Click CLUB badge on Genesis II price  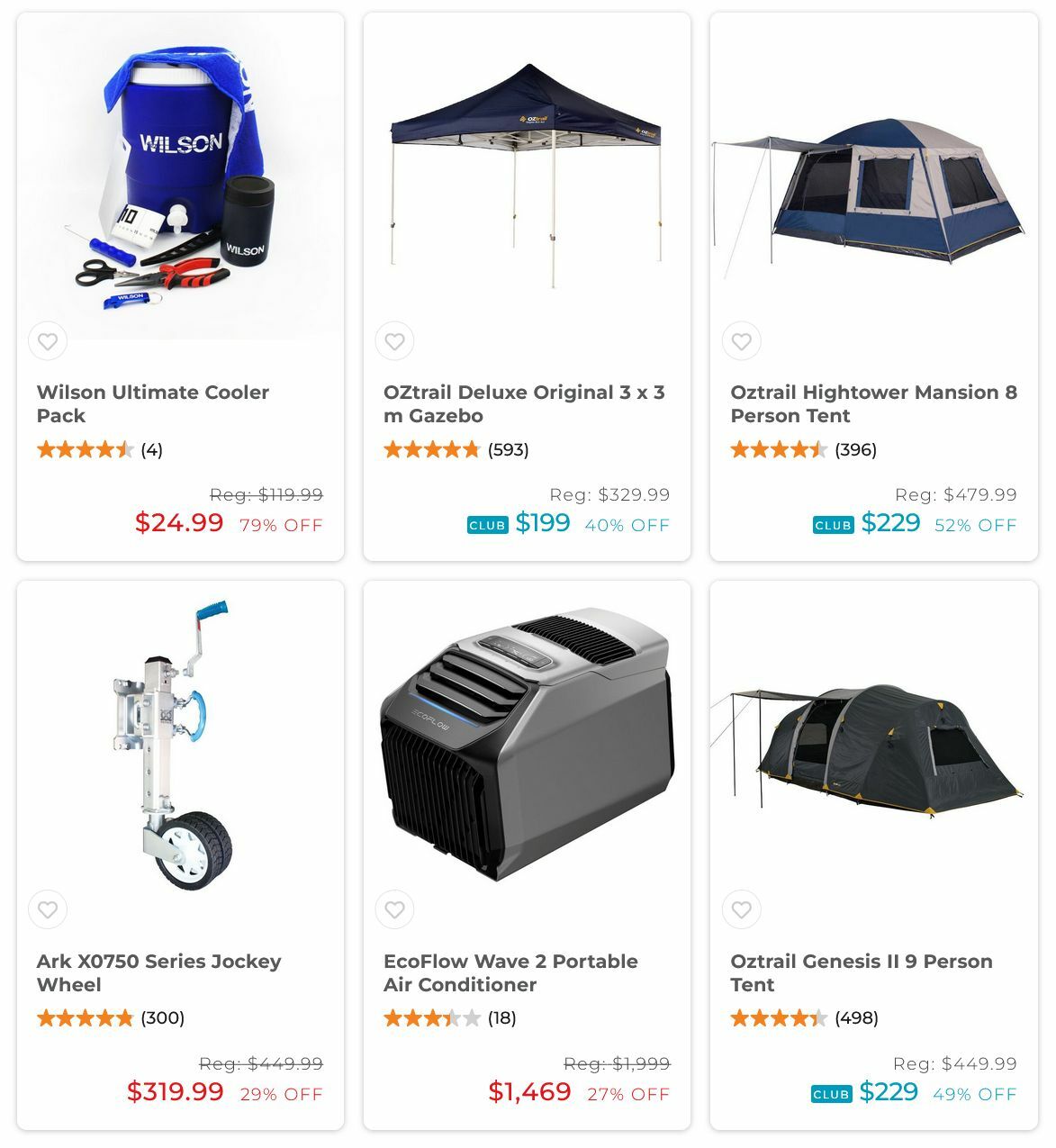[832, 1094]
